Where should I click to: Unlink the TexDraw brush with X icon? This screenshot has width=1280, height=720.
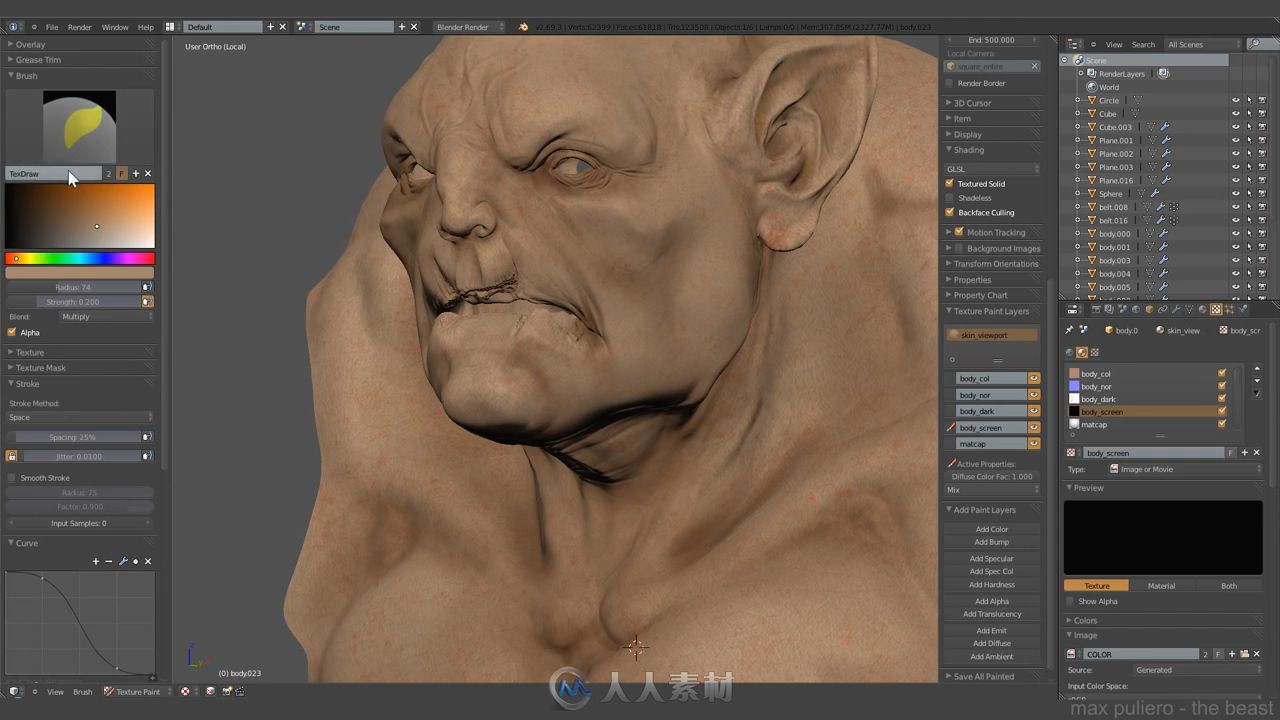click(148, 173)
